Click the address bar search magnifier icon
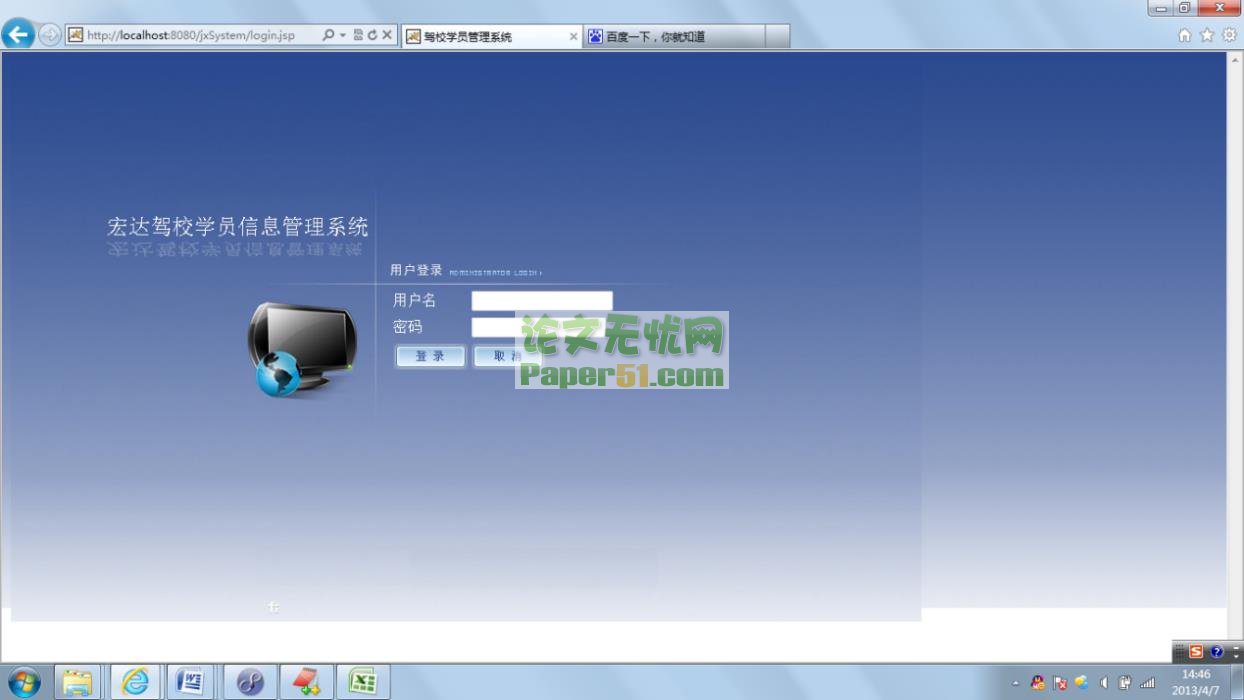The height and width of the screenshot is (700, 1244). coord(328,35)
